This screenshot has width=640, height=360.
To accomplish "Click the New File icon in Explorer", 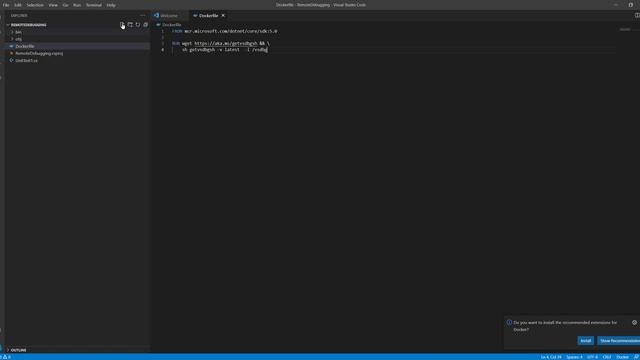I will point(122,25).
